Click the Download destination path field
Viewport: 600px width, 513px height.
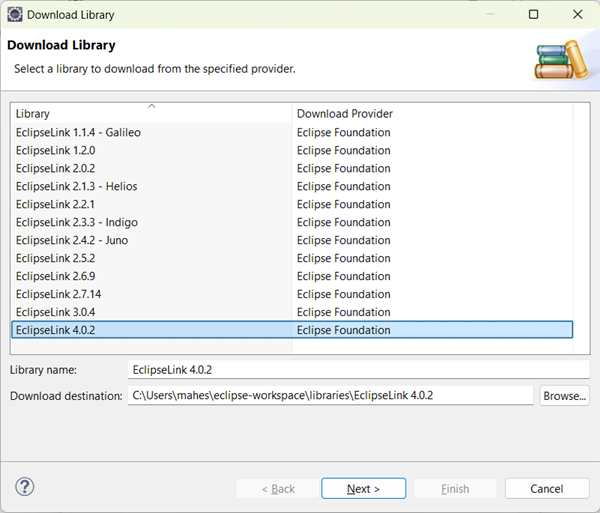330,395
